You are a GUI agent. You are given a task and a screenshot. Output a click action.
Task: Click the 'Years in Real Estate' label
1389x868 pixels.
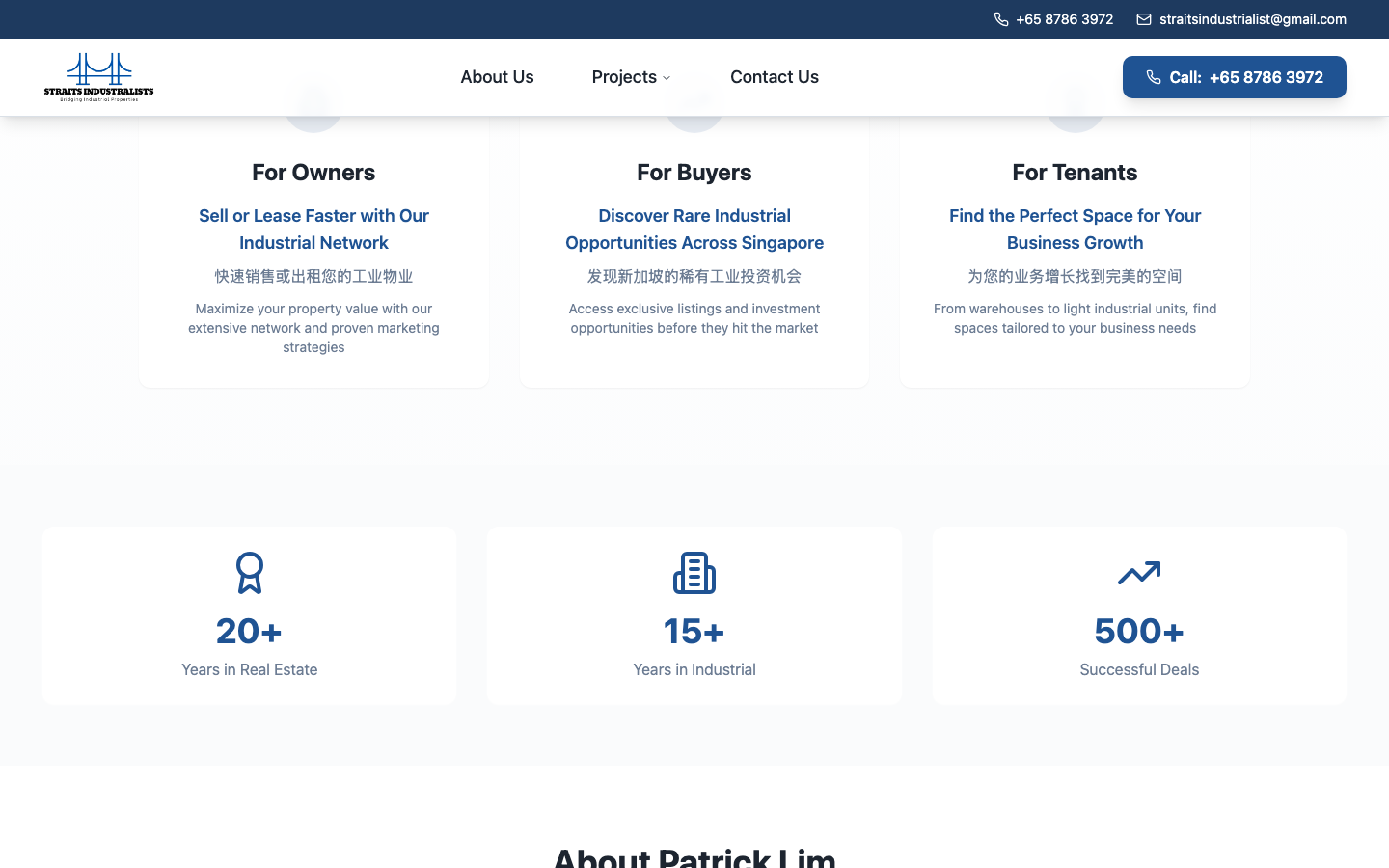pyautogui.click(x=250, y=669)
